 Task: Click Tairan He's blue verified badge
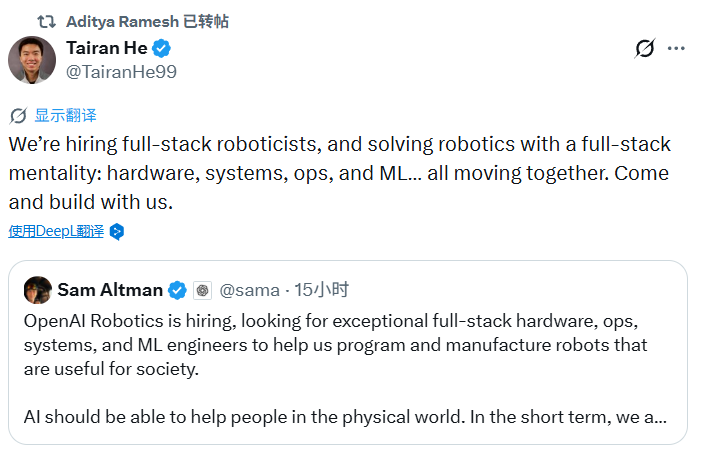(x=161, y=49)
